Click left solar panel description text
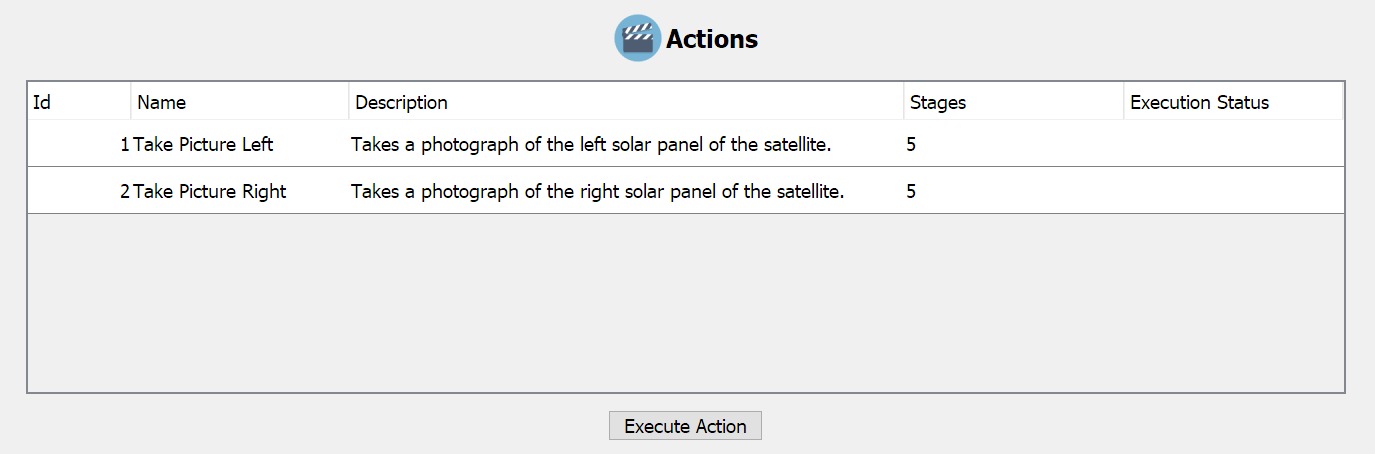The image size is (1375, 454). tap(591, 144)
